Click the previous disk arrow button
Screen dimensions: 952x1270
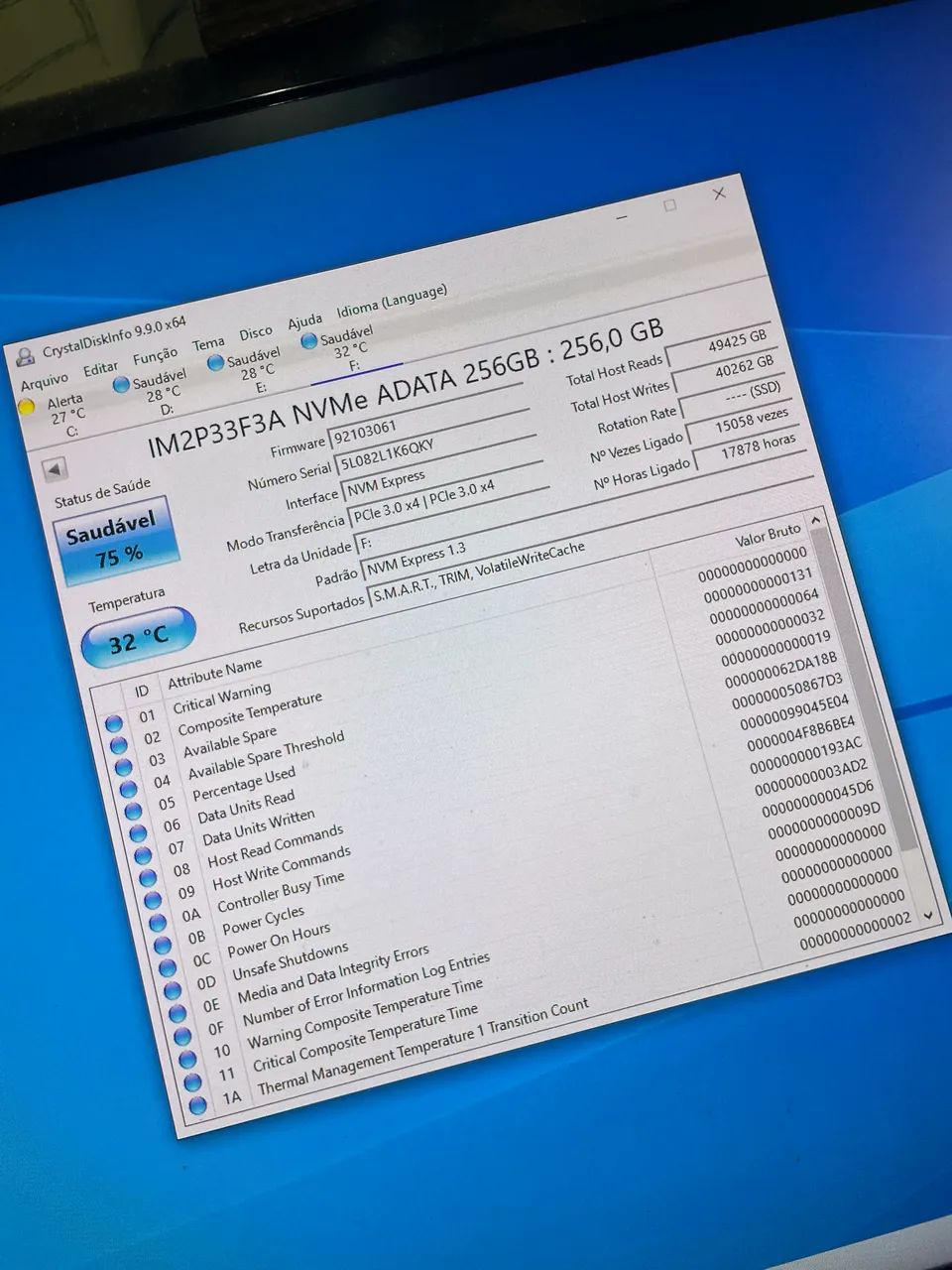pyautogui.click(x=55, y=468)
